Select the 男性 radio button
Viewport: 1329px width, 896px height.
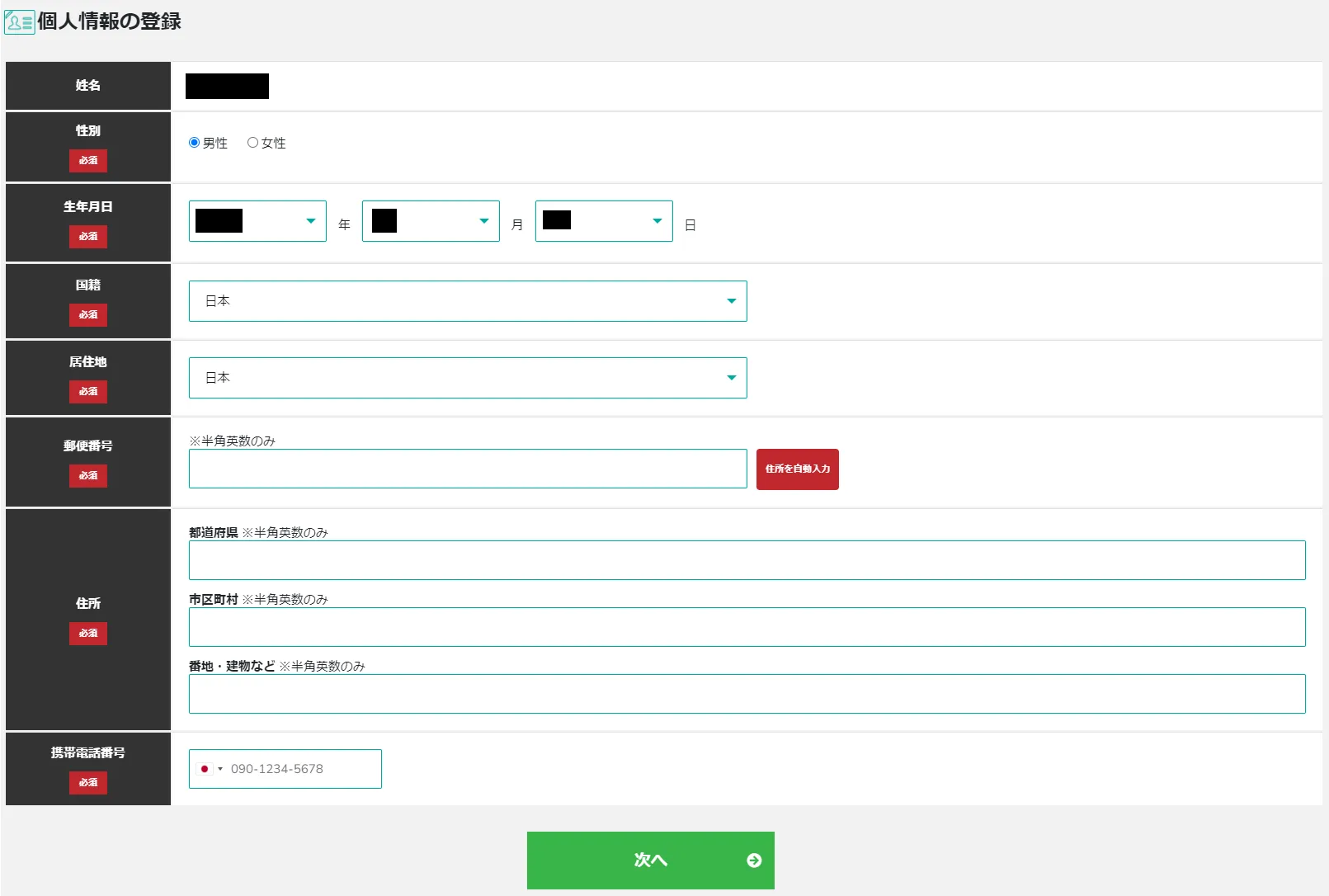pos(195,143)
